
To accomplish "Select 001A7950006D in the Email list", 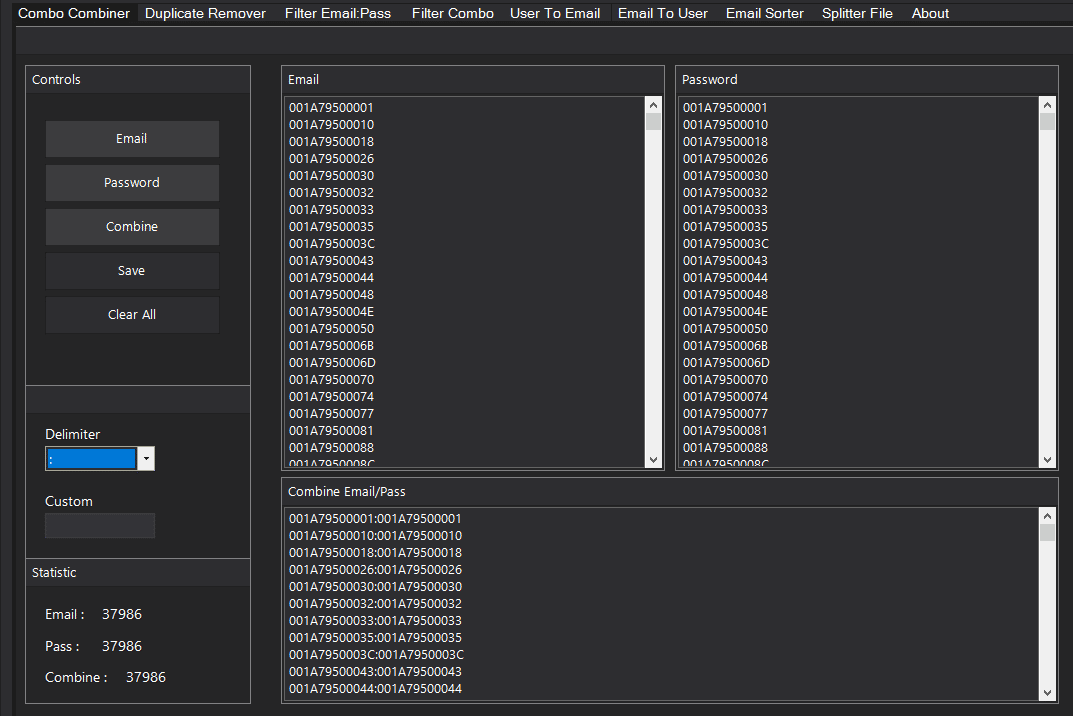I will point(332,363).
